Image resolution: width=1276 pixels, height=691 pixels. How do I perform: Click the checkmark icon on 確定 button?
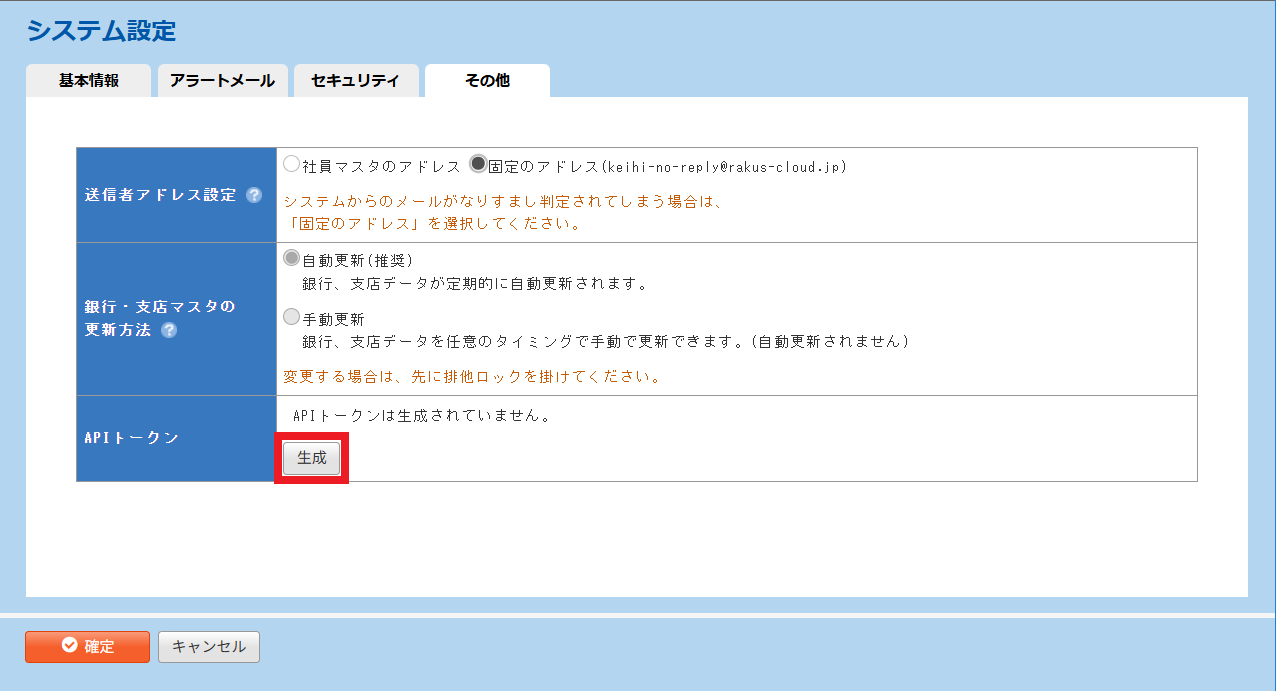69,646
